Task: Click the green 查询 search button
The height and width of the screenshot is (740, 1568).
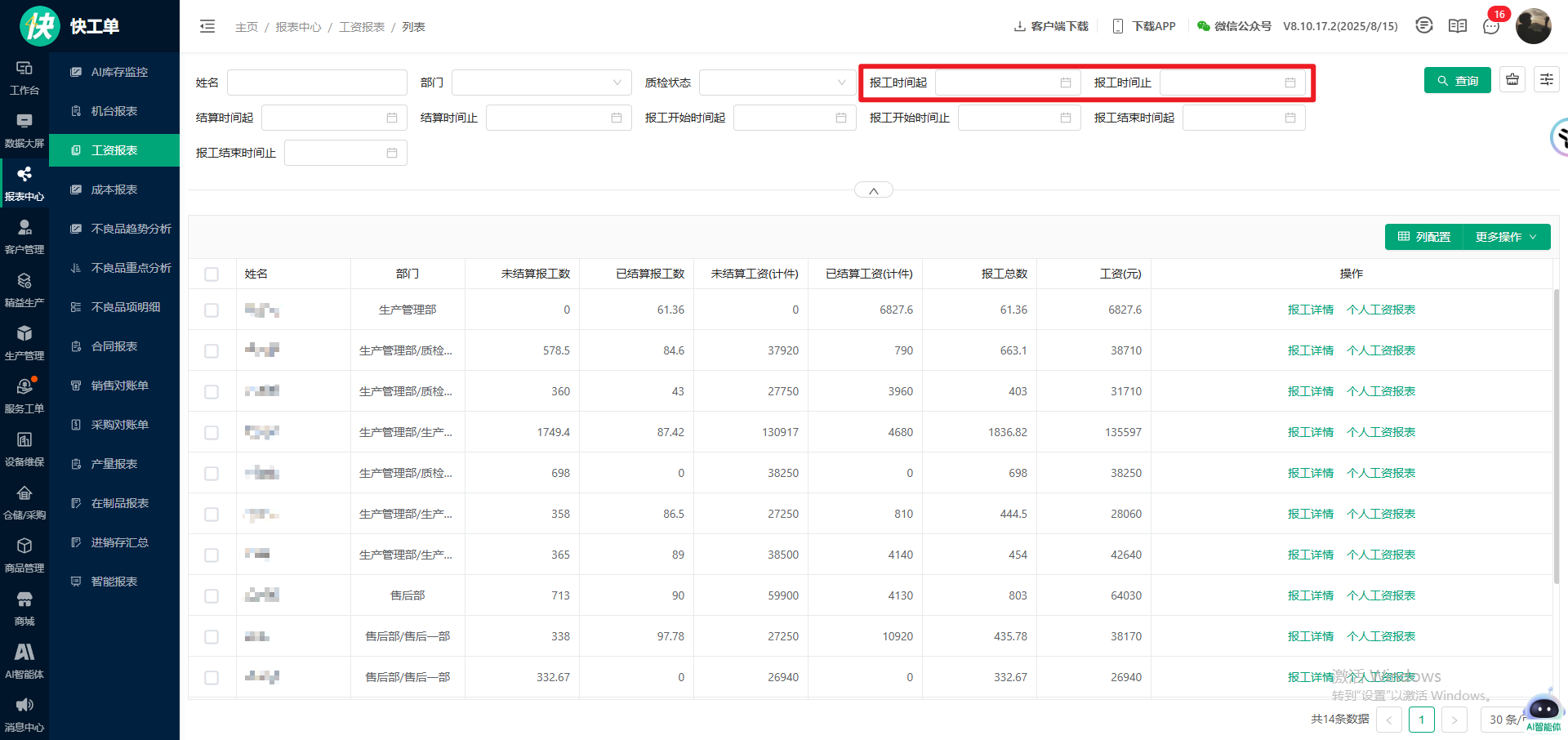Action: point(1457,81)
